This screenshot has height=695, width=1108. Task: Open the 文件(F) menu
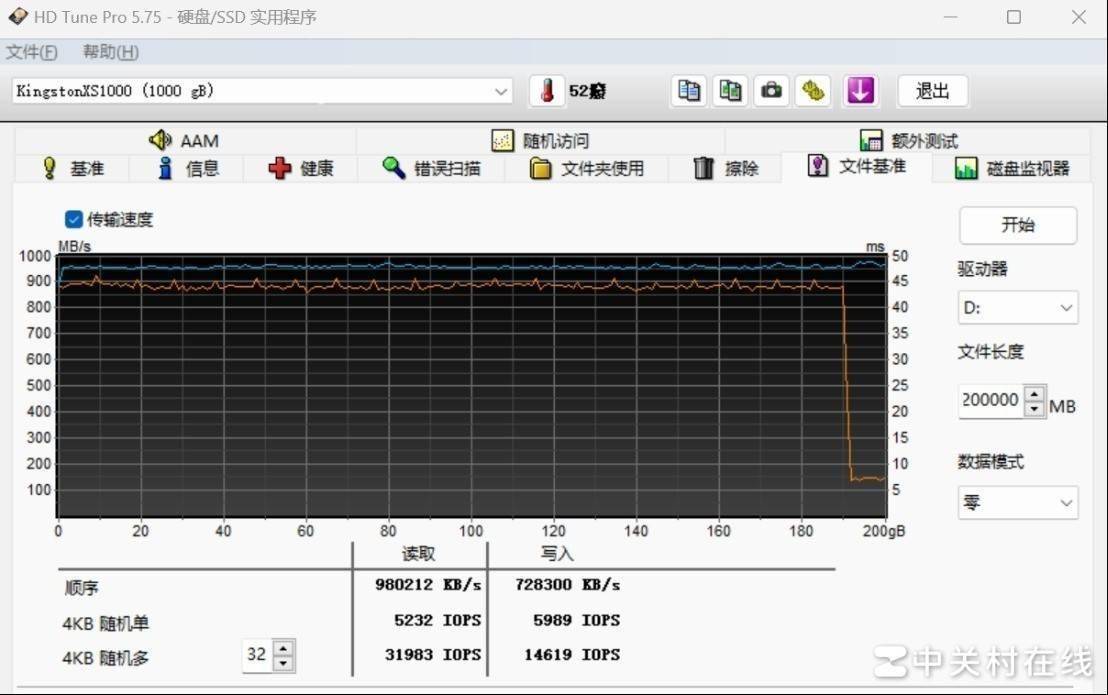coord(32,52)
